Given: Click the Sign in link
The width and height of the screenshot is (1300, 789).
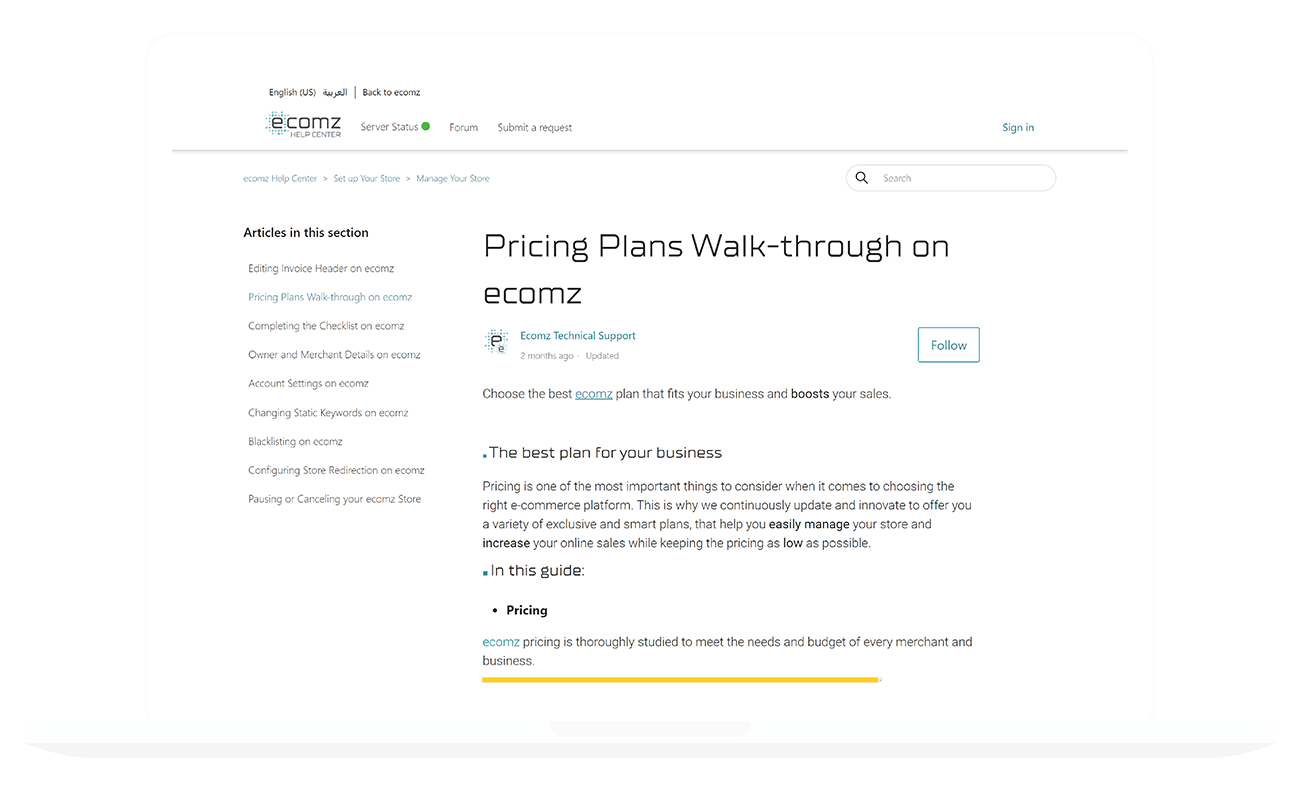Looking at the screenshot, I should (x=1018, y=127).
